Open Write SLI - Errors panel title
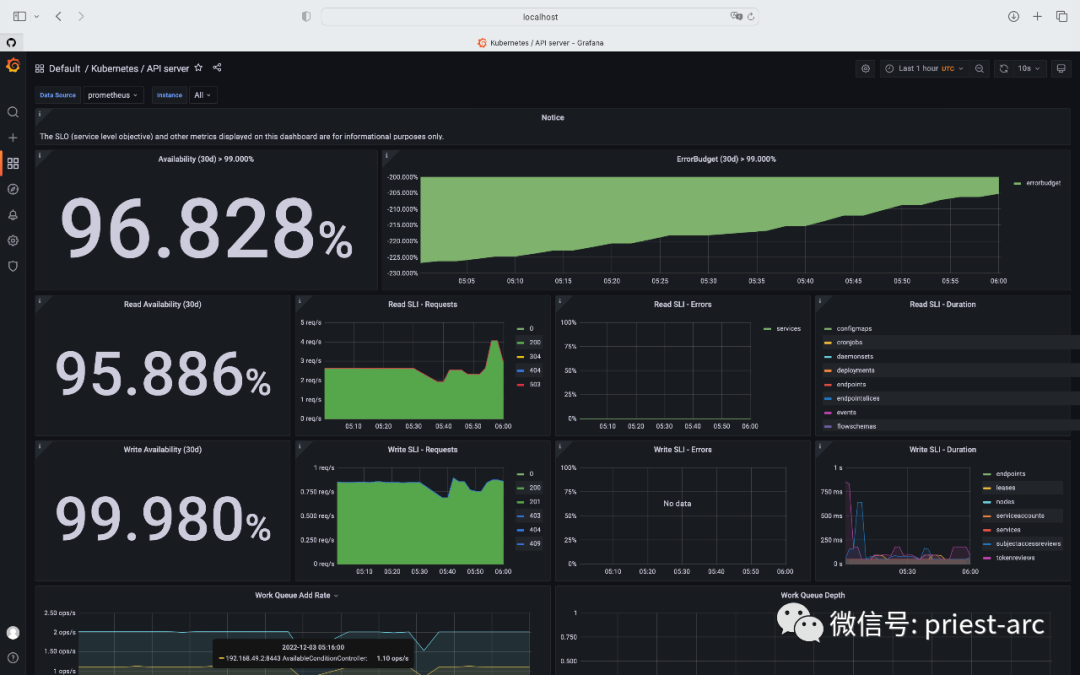 (x=683, y=449)
